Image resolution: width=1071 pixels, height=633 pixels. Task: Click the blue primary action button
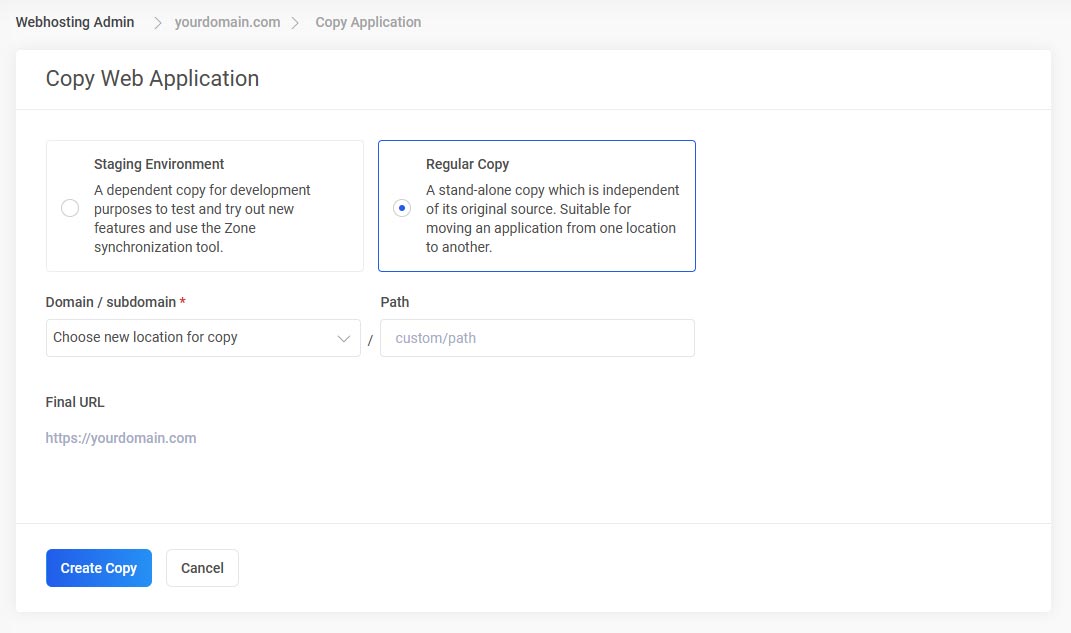[98, 567]
